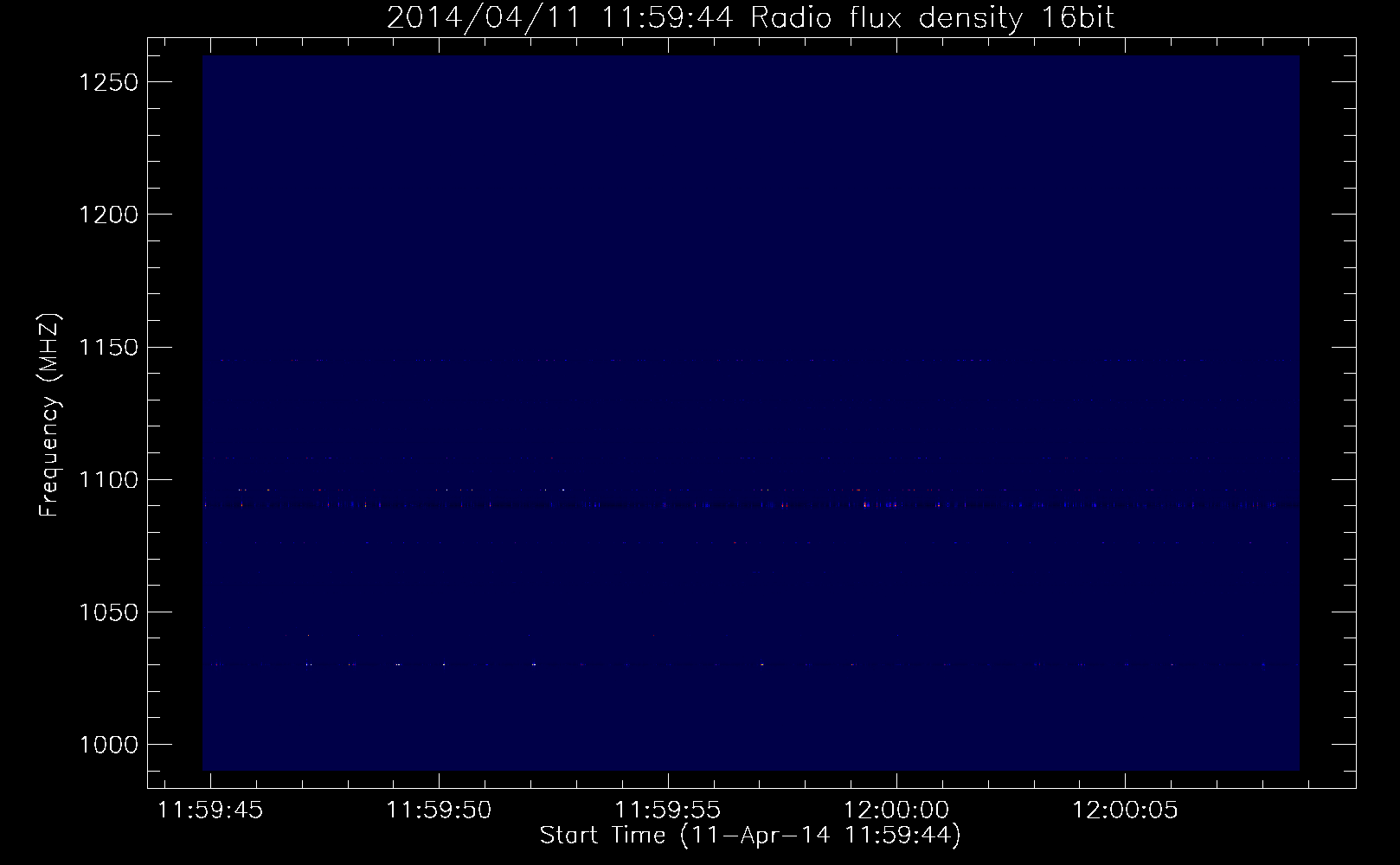
Task: Click the 11:59:45 time tick label
Action: [x=211, y=811]
